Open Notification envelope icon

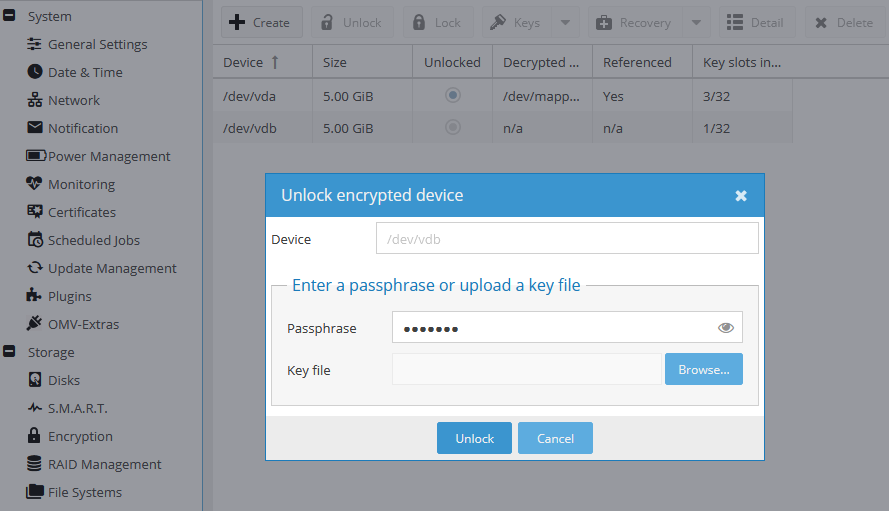click(x=35, y=128)
